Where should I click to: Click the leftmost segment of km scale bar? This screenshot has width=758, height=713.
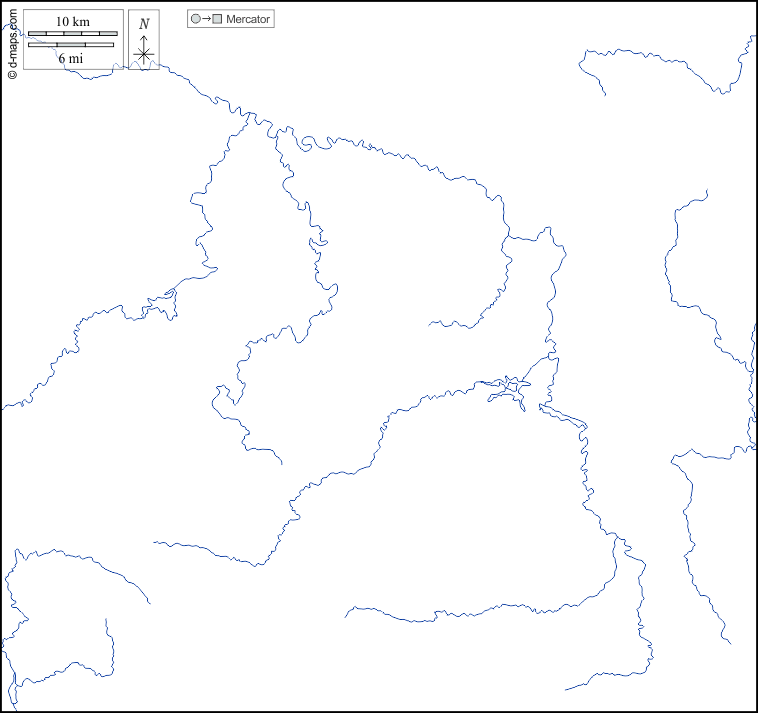(x=39, y=34)
